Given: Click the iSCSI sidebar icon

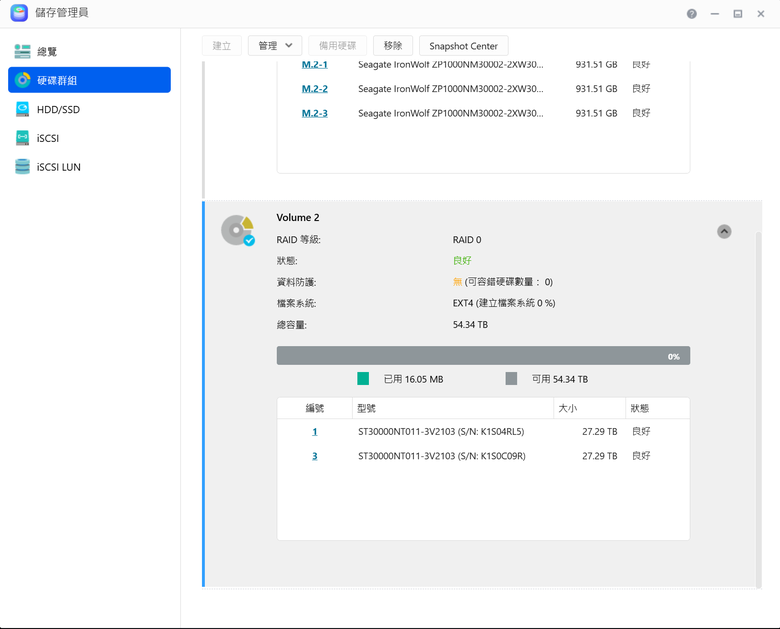Looking at the screenshot, I should 22,138.
